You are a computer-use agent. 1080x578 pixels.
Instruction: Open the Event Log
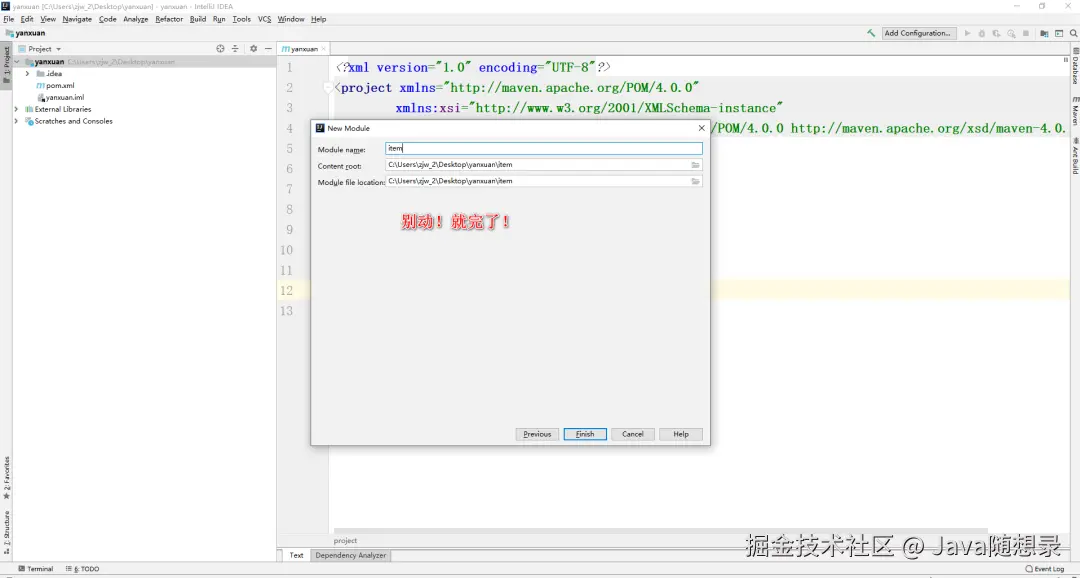tap(1045, 569)
